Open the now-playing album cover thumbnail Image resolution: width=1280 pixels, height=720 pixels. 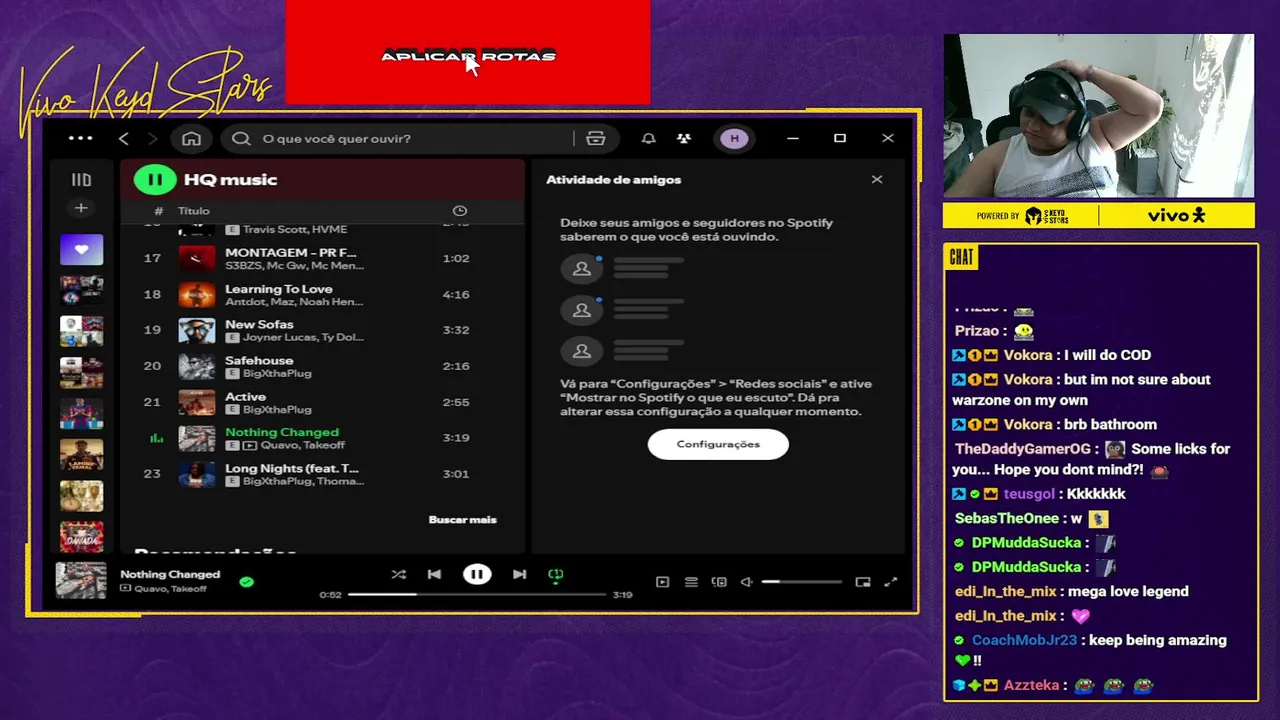81,580
